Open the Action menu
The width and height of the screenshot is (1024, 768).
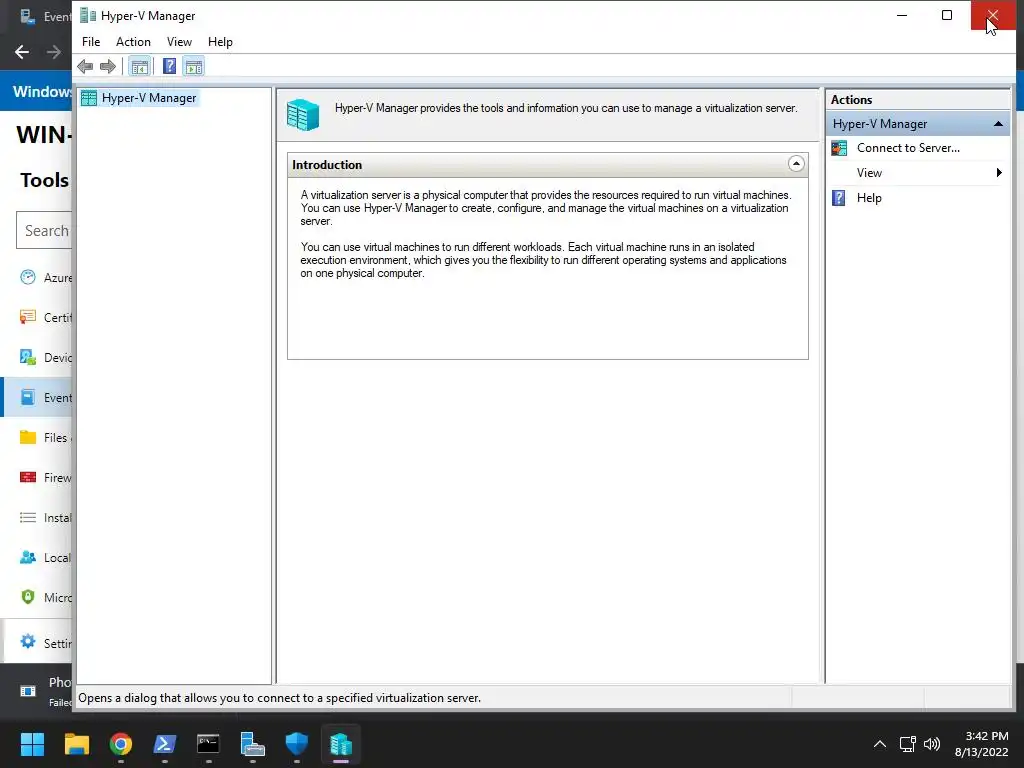(133, 42)
